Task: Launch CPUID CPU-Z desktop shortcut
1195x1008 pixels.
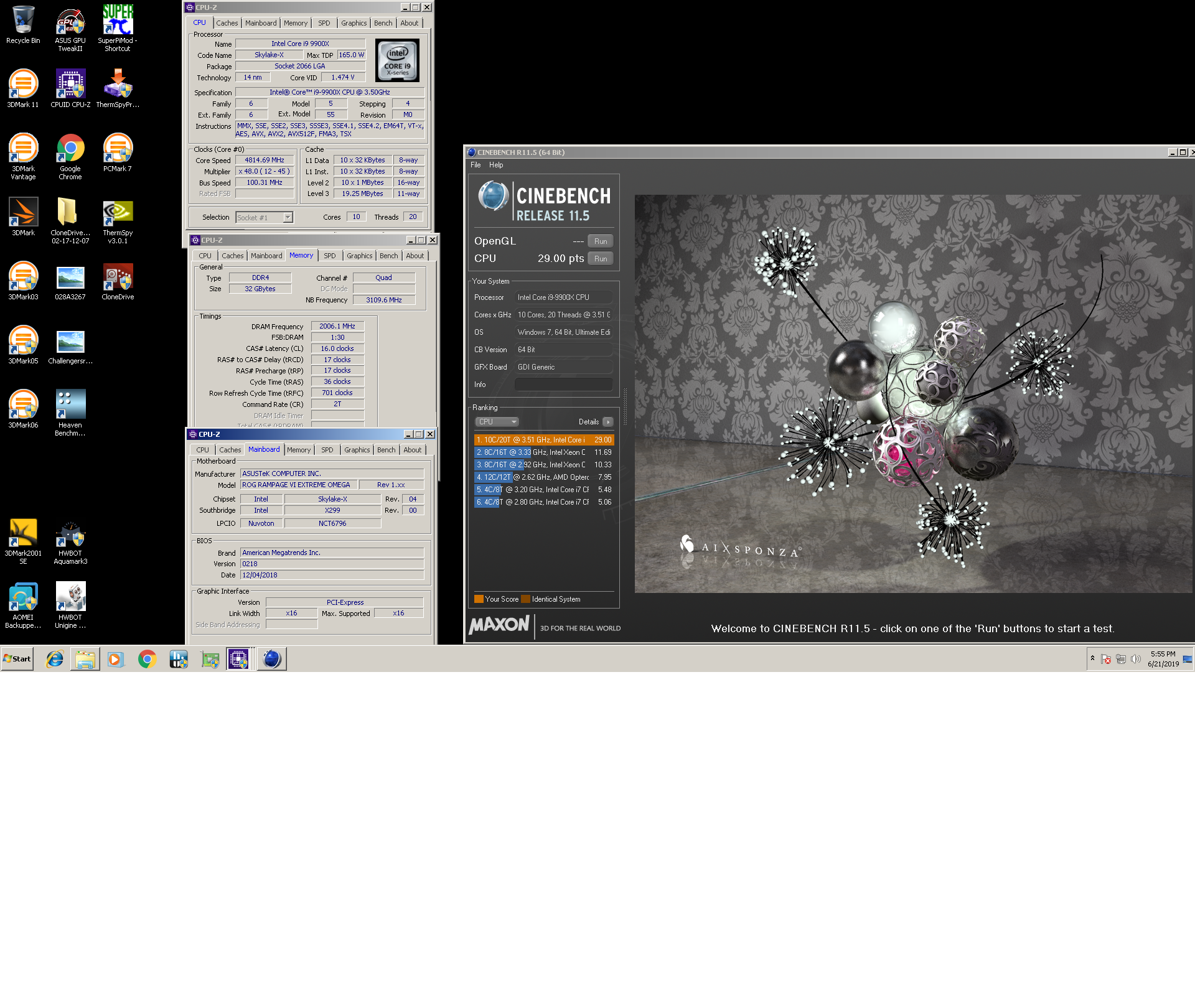Action: pyautogui.click(x=70, y=89)
